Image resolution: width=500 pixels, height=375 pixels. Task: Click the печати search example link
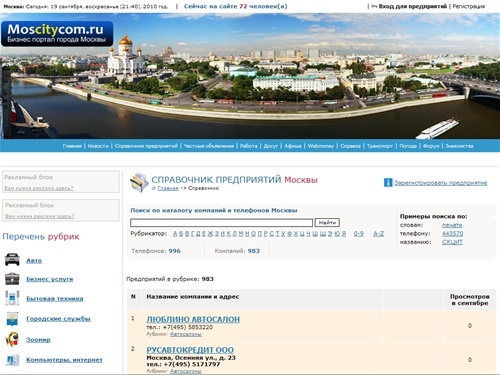(452, 225)
